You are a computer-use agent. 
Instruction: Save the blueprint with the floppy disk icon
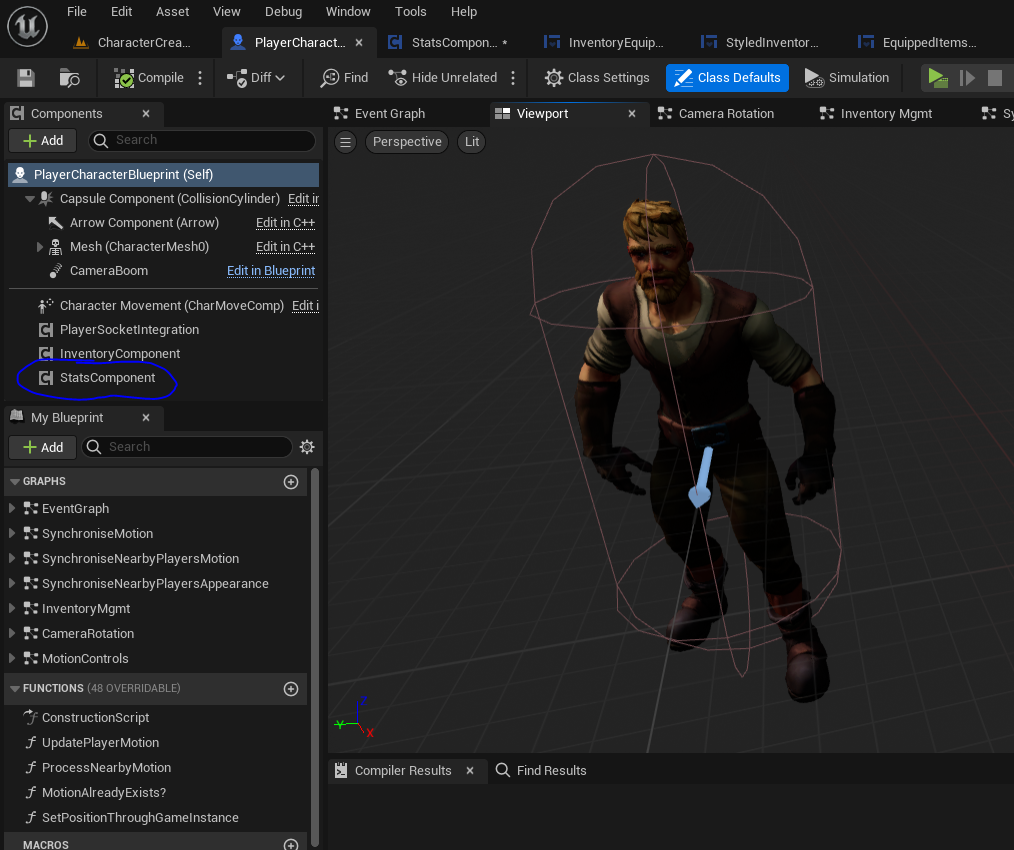[26, 78]
